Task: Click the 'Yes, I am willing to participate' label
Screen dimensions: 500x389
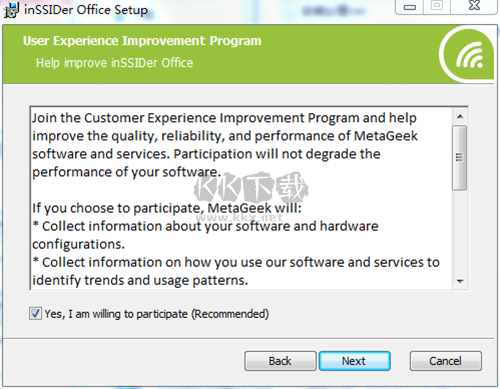Action: [156, 314]
